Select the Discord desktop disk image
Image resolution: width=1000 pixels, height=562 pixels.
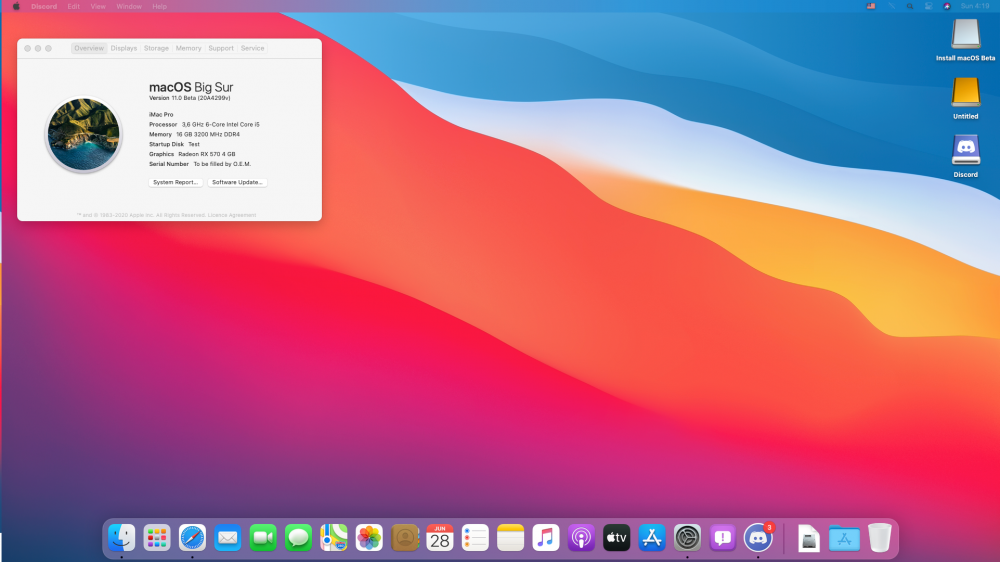click(966, 156)
